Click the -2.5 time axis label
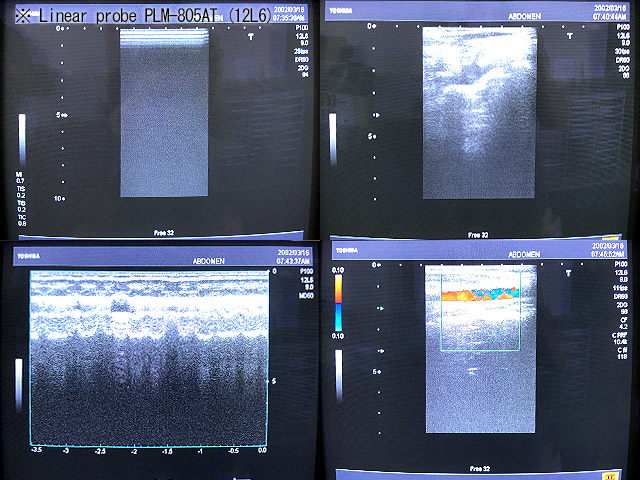 point(100,451)
